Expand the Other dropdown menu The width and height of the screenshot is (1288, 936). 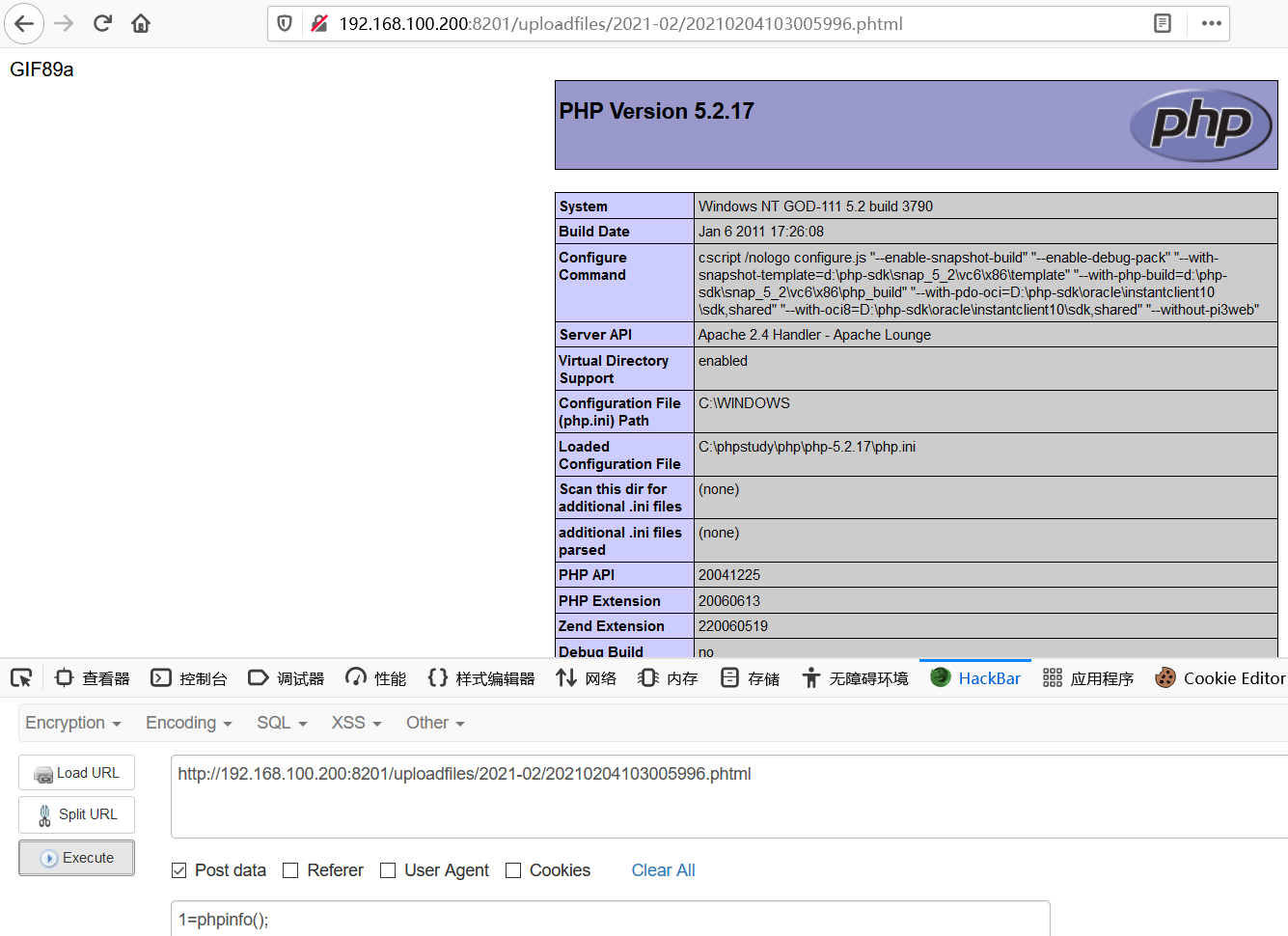pyautogui.click(x=435, y=723)
